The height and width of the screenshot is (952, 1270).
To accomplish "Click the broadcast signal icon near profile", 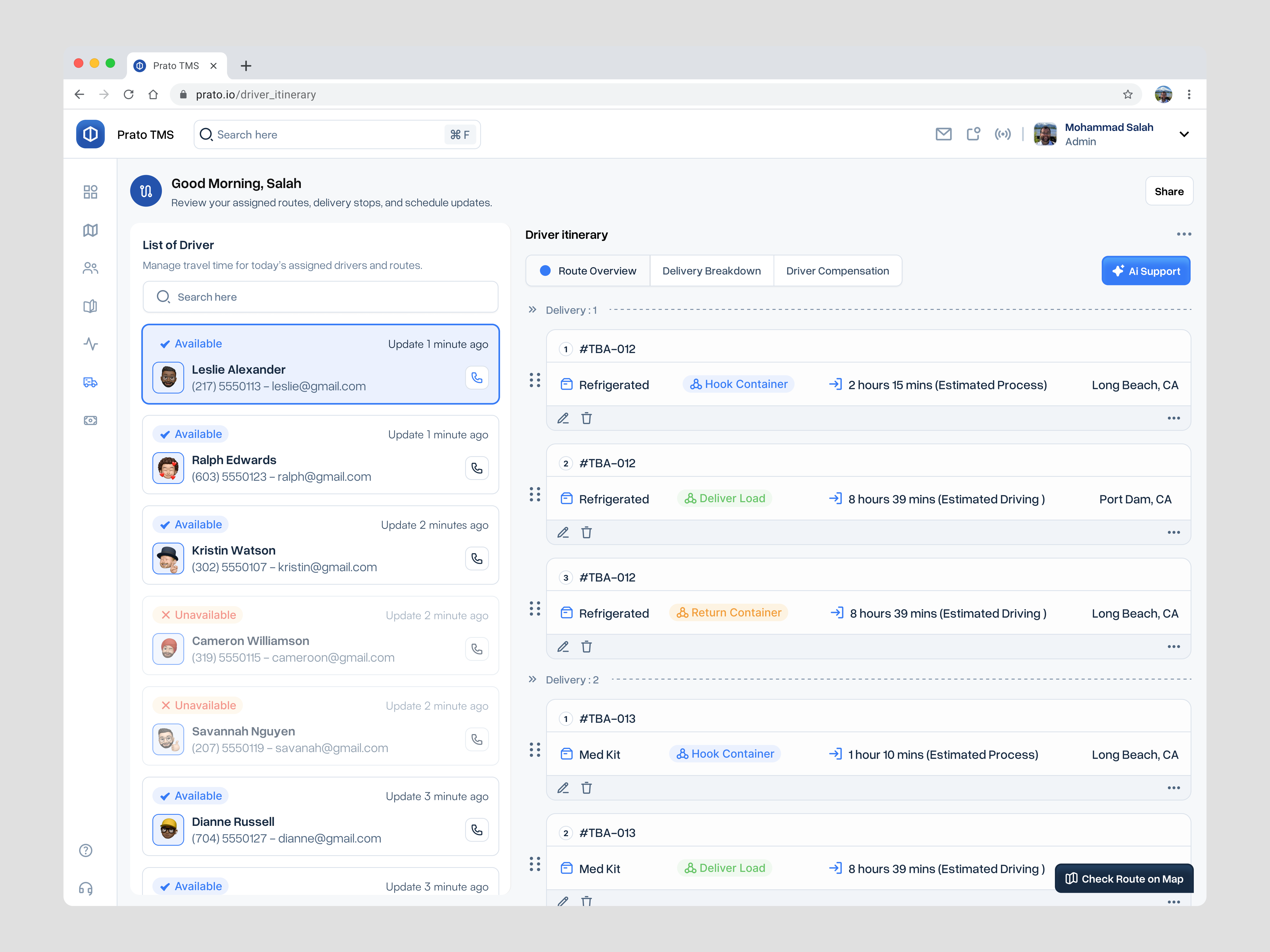I will [x=1003, y=134].
